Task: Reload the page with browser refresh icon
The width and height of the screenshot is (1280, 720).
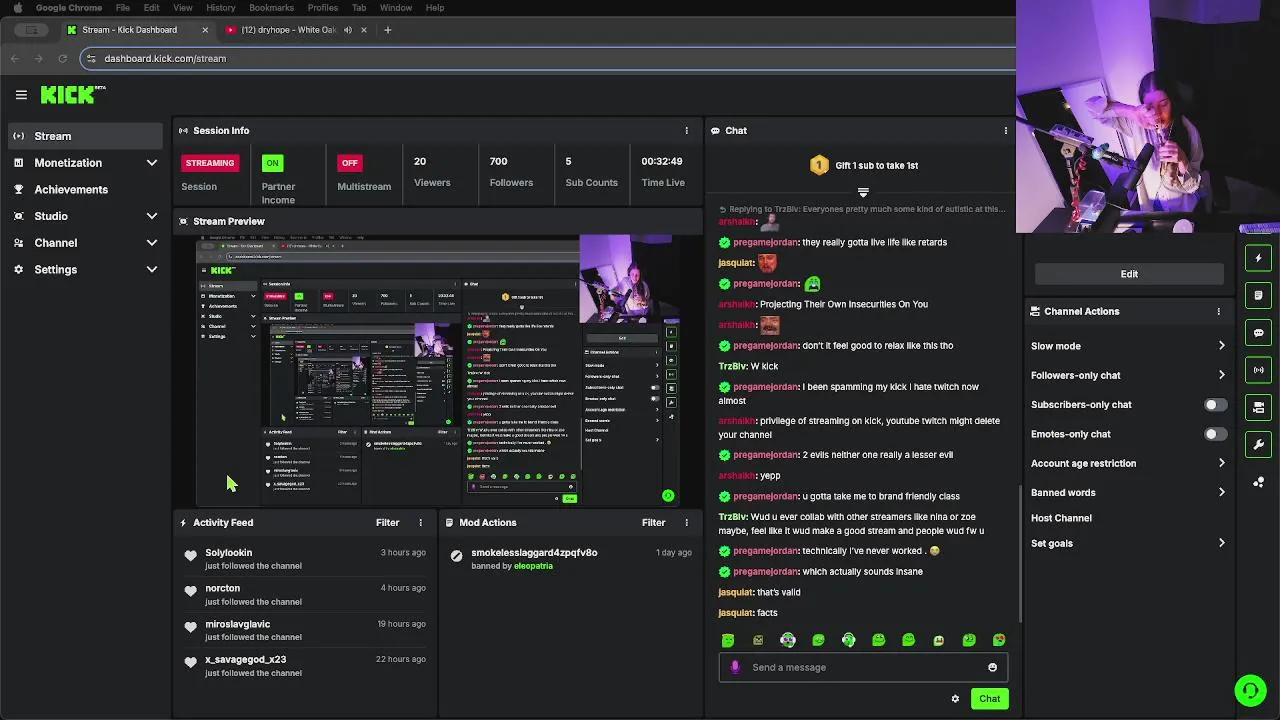Action: (x=62, y=58)
